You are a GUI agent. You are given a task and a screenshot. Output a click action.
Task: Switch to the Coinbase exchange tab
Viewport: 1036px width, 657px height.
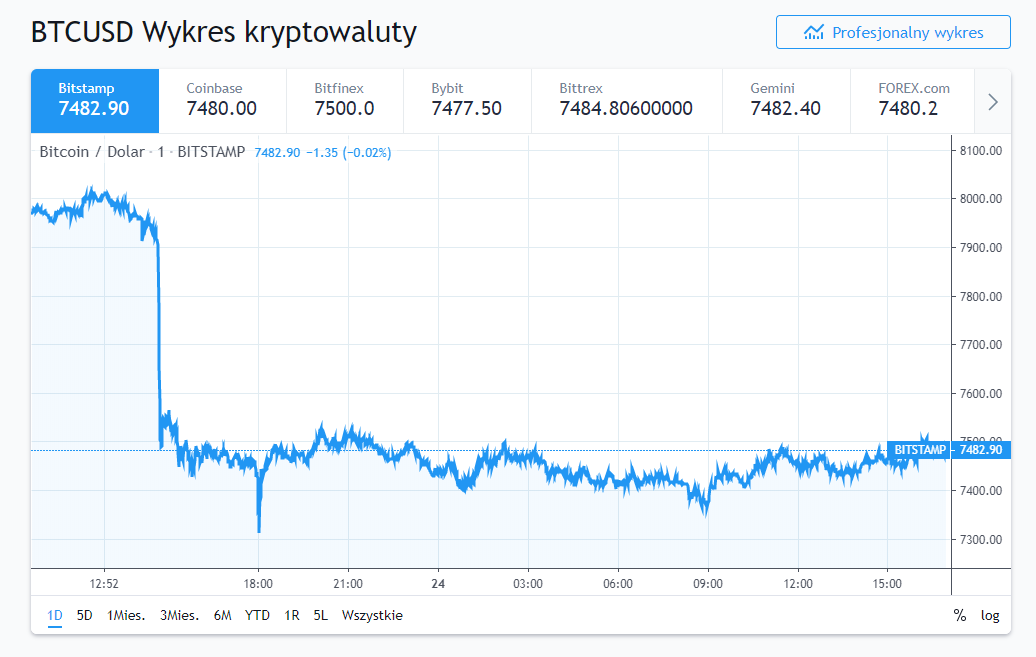tap(223, 101)
